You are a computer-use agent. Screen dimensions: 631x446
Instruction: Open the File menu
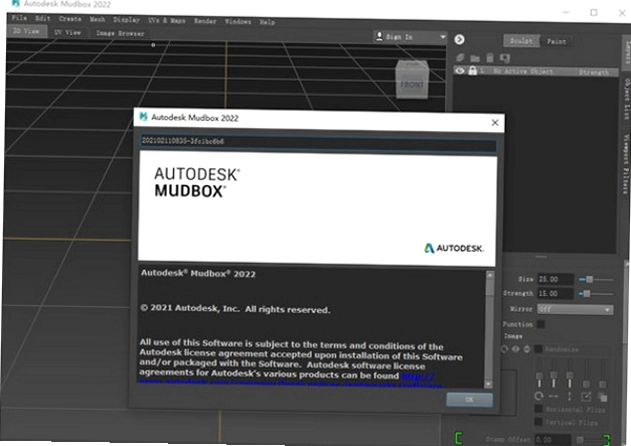tap(19, 18)
